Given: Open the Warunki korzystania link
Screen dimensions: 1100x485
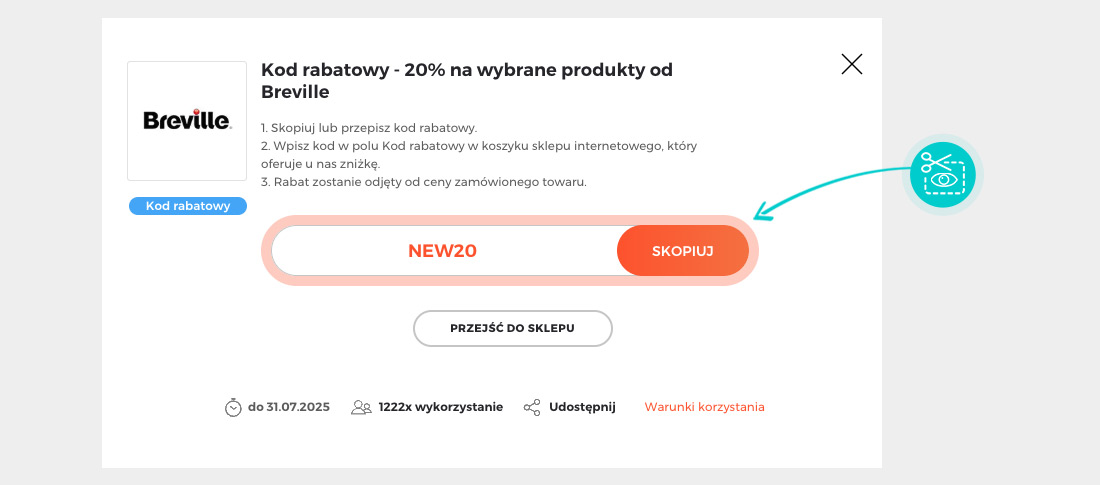Looking at the screenshot, I should click(x=704, y=407).
